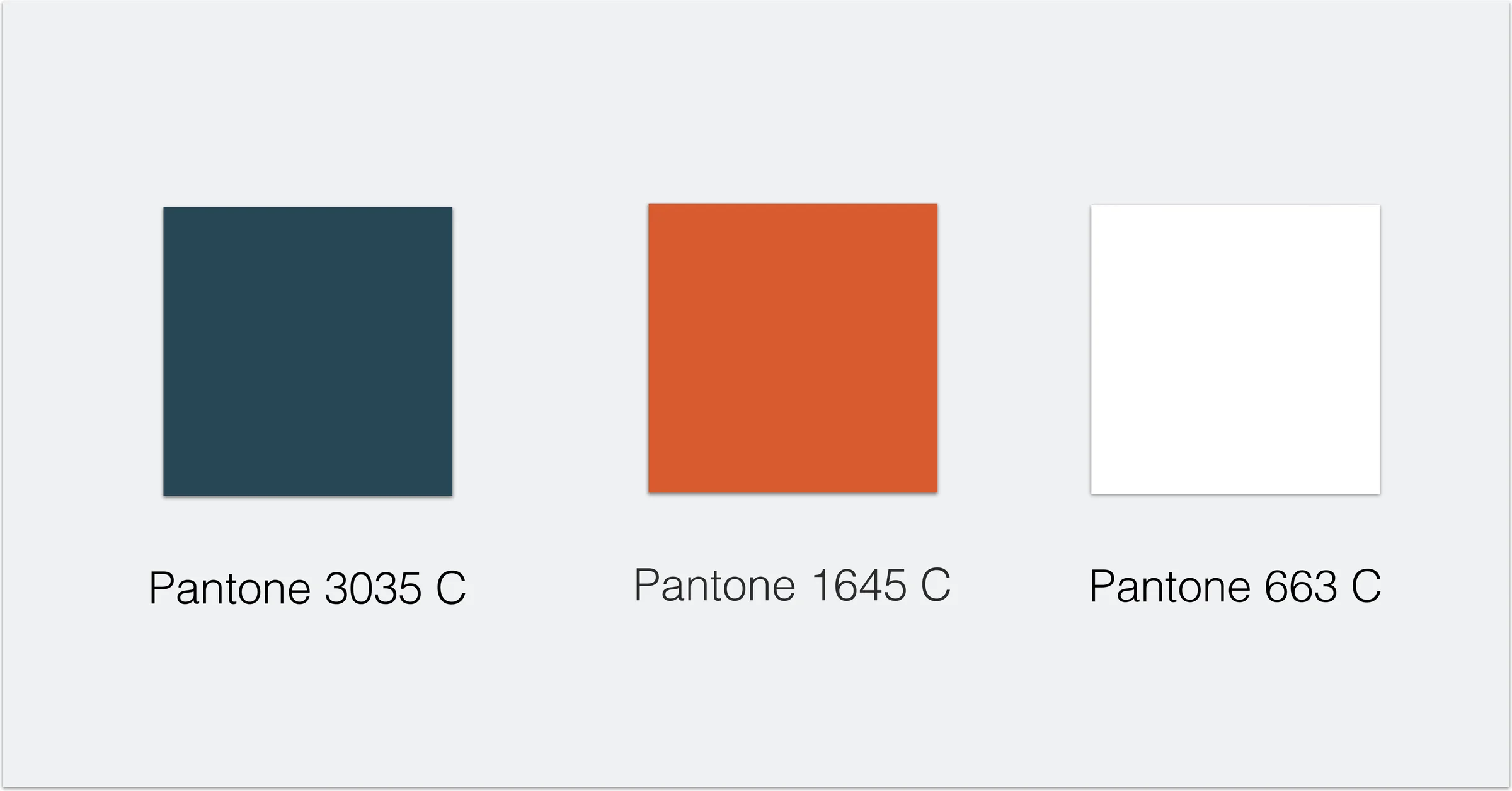This screenshot has width=1512, height=791.
Task: Select the number 3035 in the label
Action: tap(373, 588)
